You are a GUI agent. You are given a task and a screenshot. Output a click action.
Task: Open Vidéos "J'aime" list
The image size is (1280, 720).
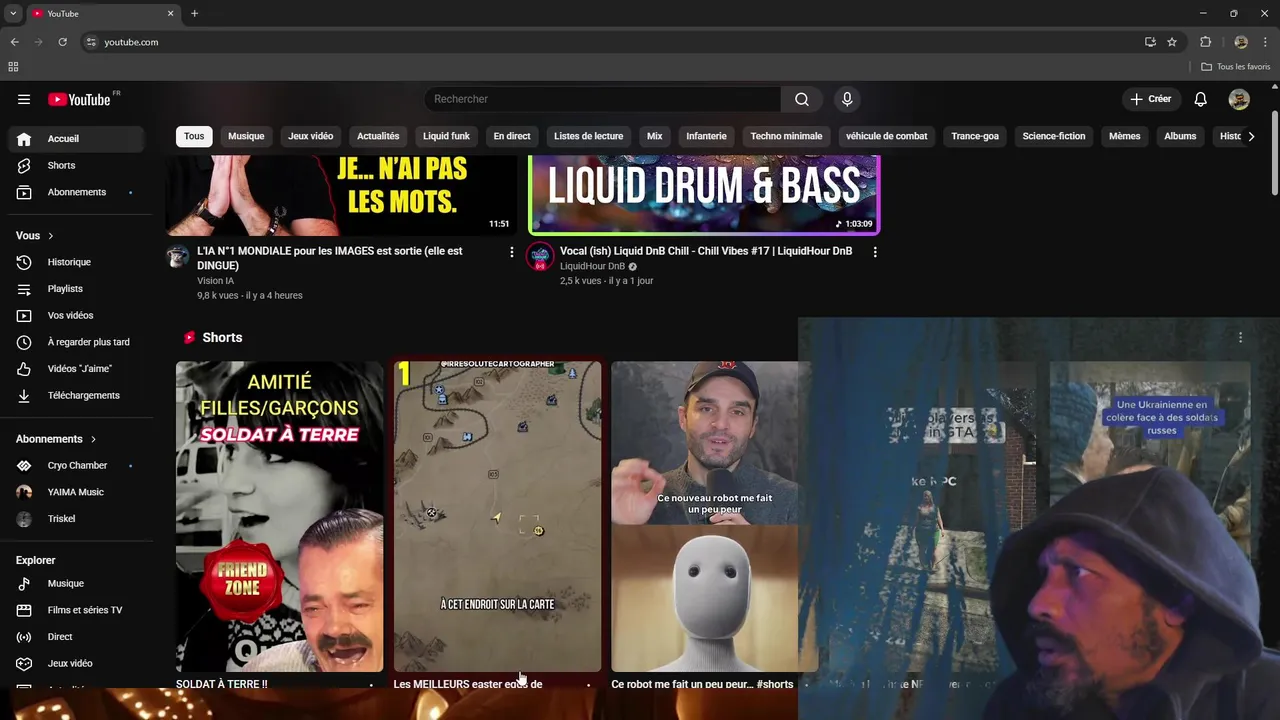point(76,369)
